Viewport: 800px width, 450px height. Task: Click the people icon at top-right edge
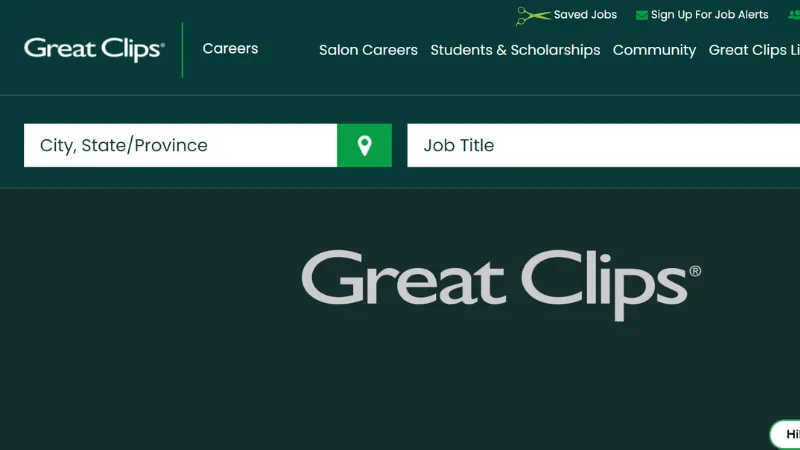pyautogui.click(x=794, y=15)
